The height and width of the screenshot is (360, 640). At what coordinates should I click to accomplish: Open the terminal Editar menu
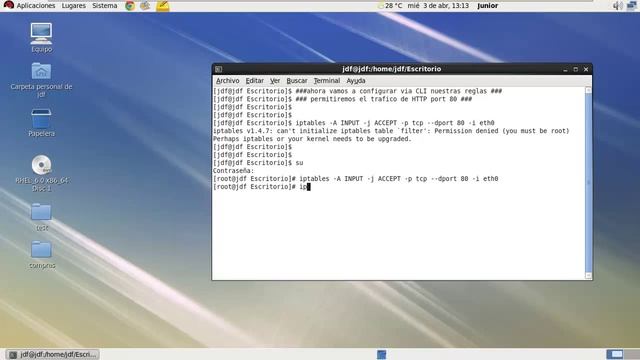point(255,81)
